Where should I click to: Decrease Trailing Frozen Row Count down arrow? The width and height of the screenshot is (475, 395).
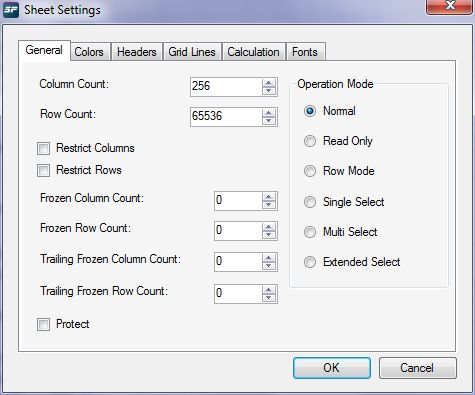pyautogui.click(x=269, y=298)
